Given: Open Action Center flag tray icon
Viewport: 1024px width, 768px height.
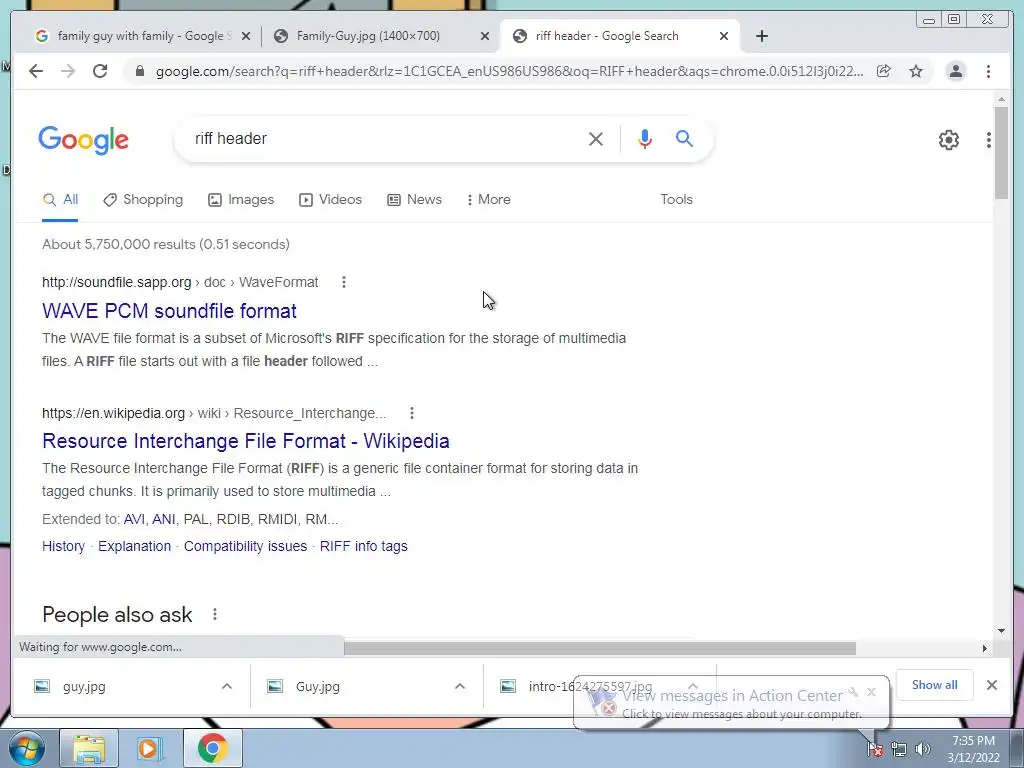Looking at the screenshot, I should 875,749.
